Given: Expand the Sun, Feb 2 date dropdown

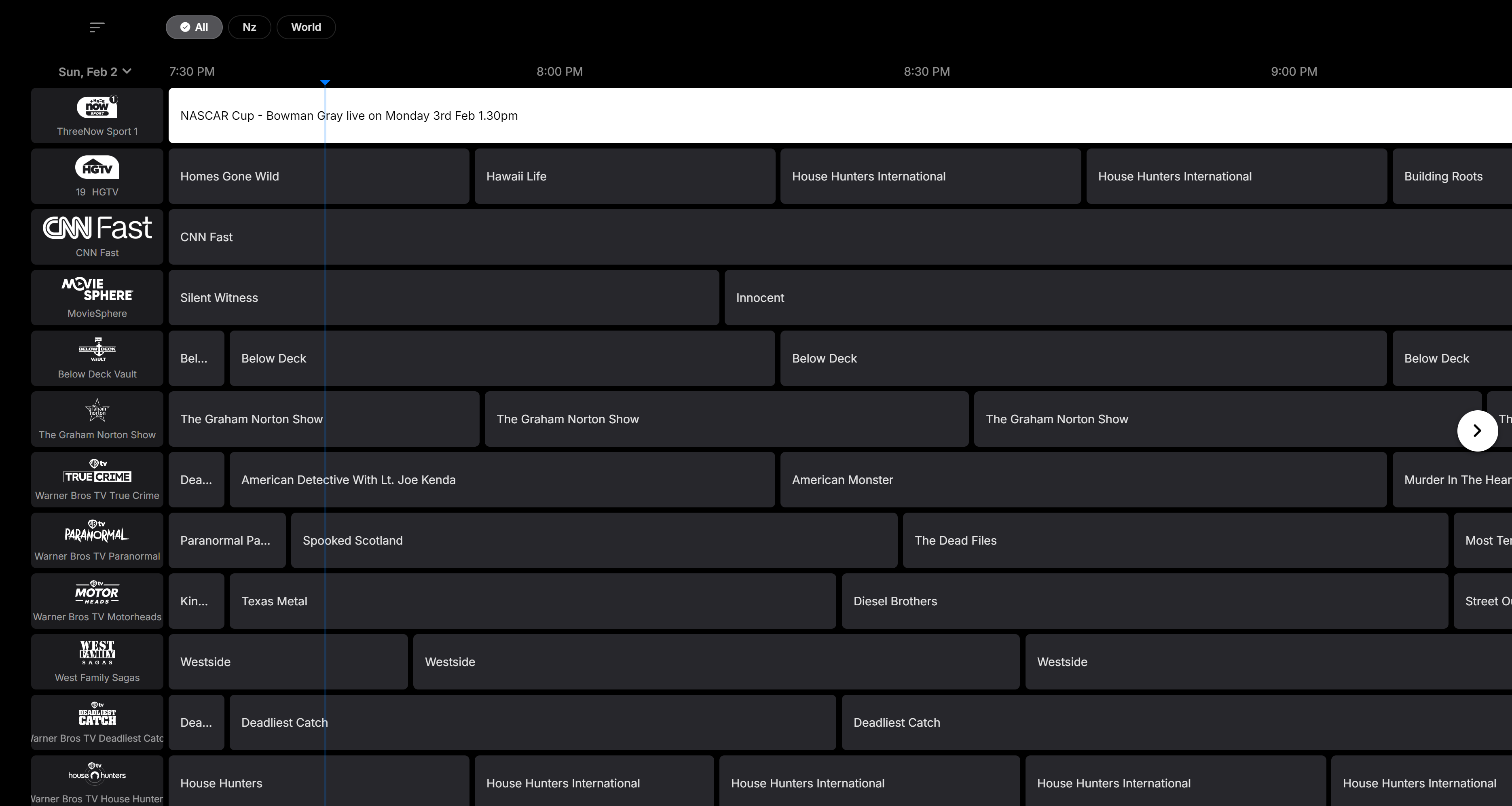Looking at the screenshot, I should pos(95,72).
